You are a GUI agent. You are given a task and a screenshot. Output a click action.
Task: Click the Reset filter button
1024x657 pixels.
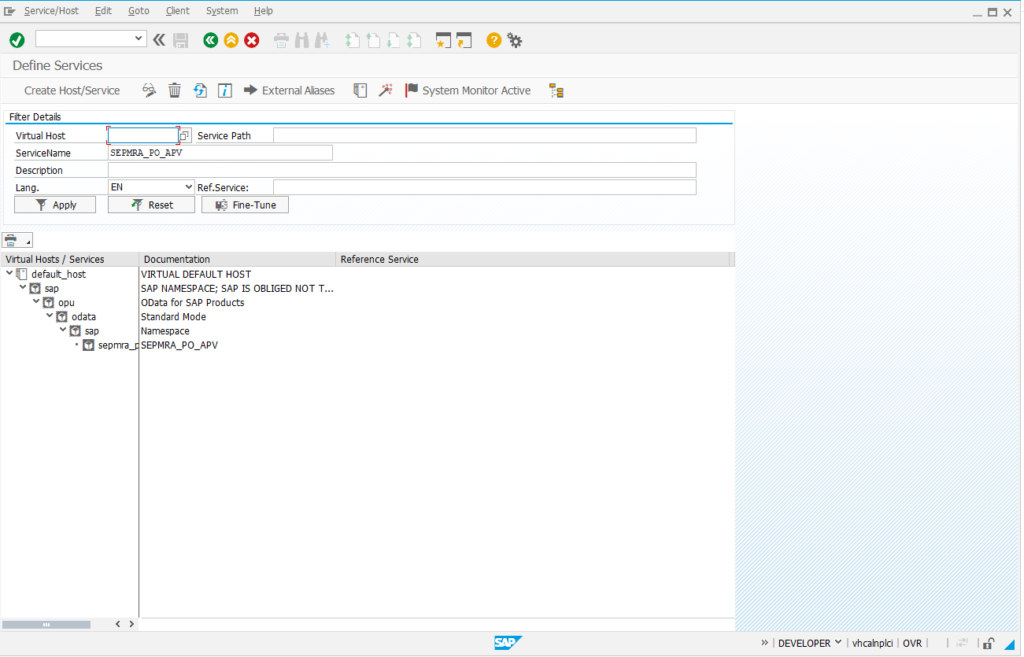tap(151, 204)
